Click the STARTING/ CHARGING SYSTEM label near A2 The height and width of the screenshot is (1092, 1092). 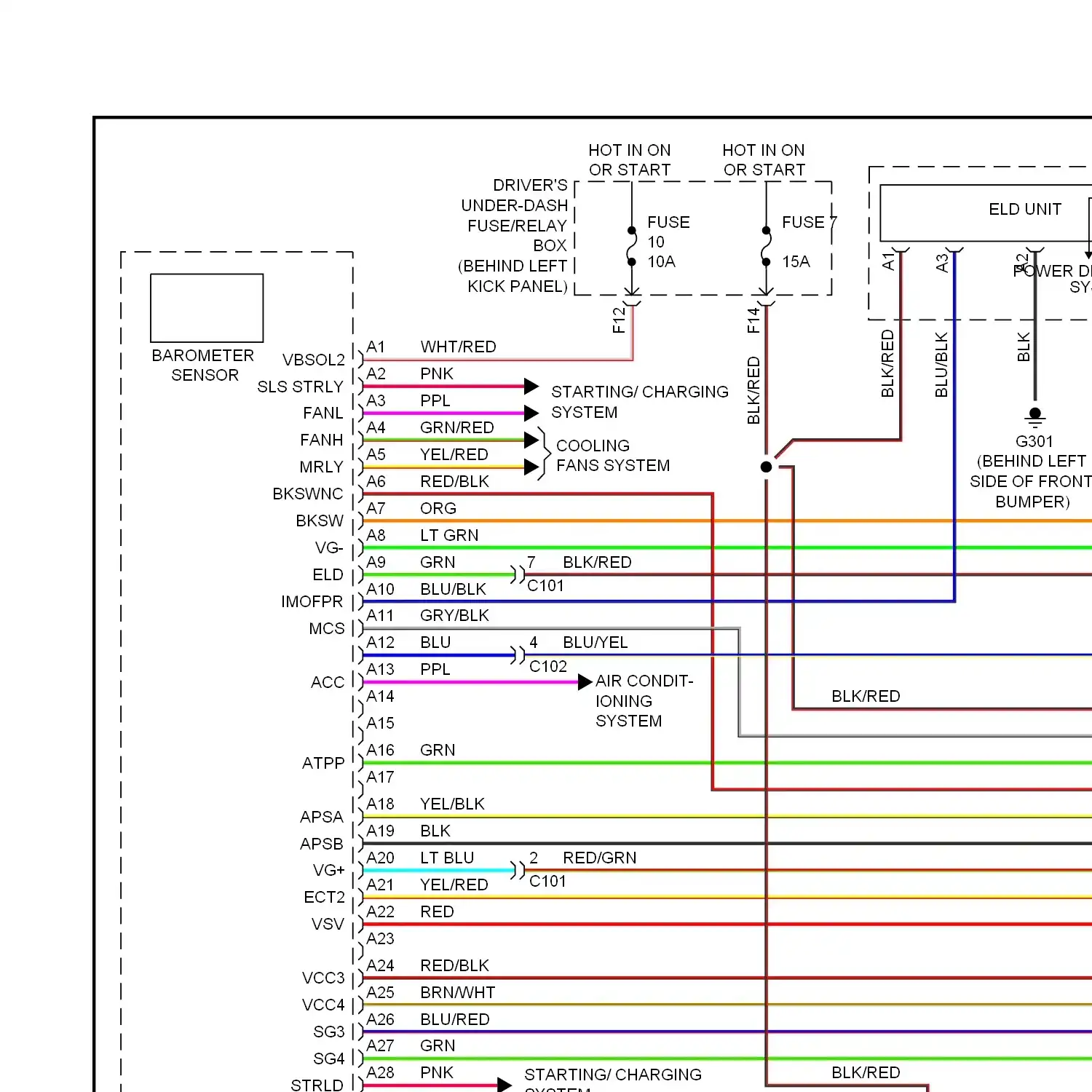tap(639, 402)
